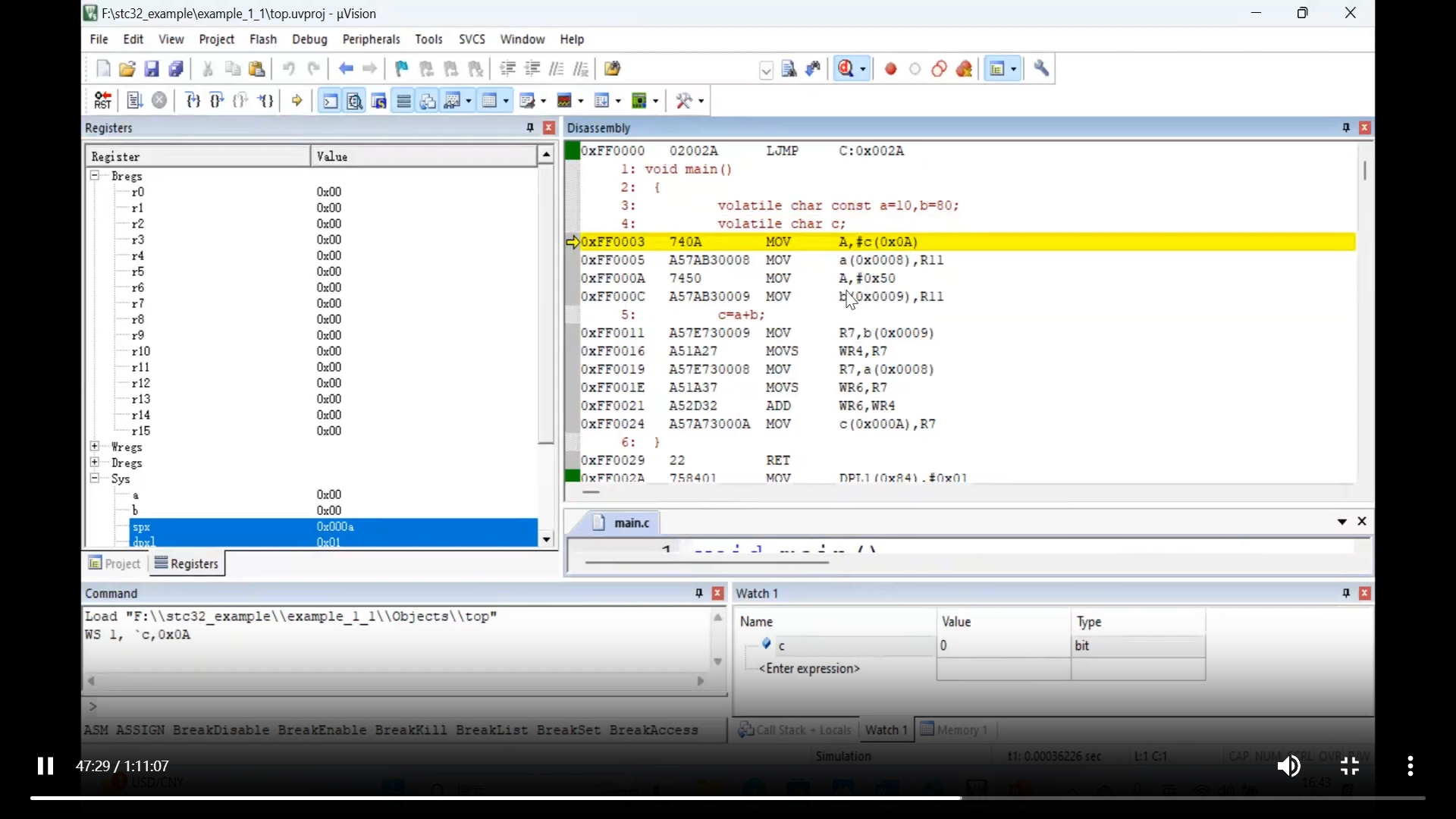The width and height of the screenshot is (1456, 819).
Task: Open configuration wrench icon
Action: [x=1042, y=69]
